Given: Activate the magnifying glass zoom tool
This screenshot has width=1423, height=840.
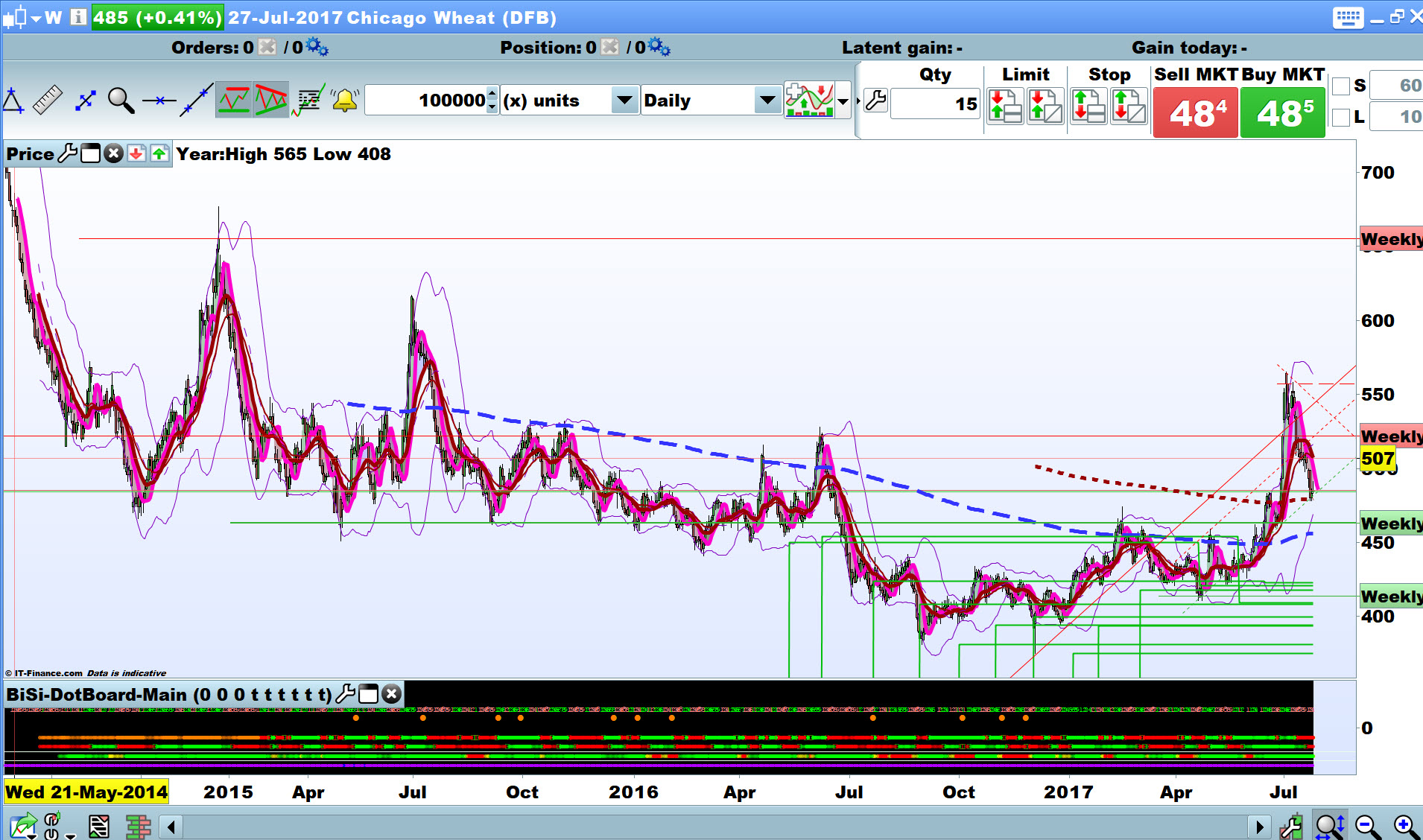Looking at the screenshot, I should 121,101.
